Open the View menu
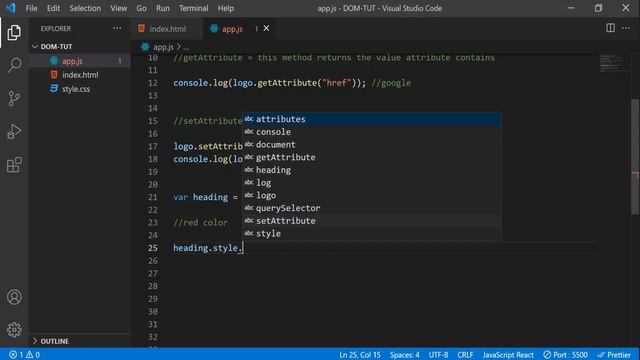Viewport: 640px width, 360px height. point(118,8)
